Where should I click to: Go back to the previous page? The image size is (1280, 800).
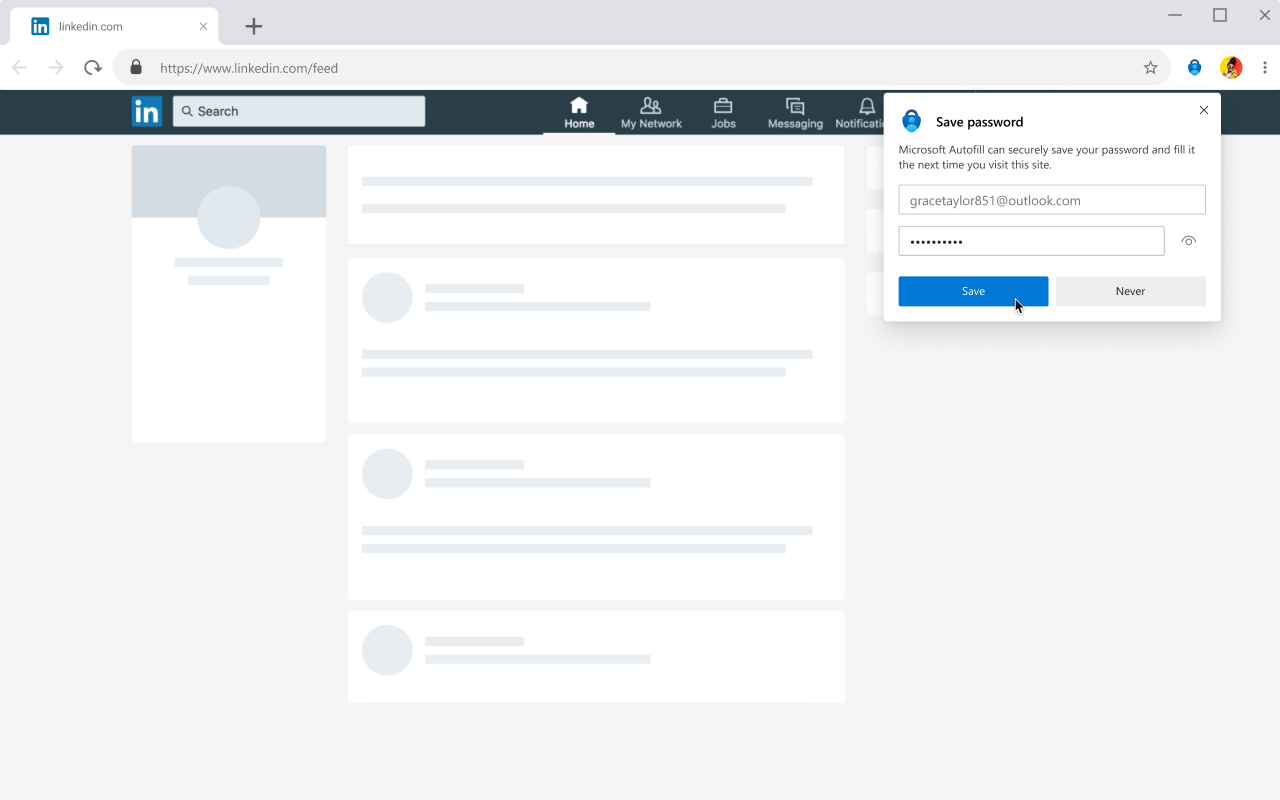pyautogui.click(x=19, y=68)
